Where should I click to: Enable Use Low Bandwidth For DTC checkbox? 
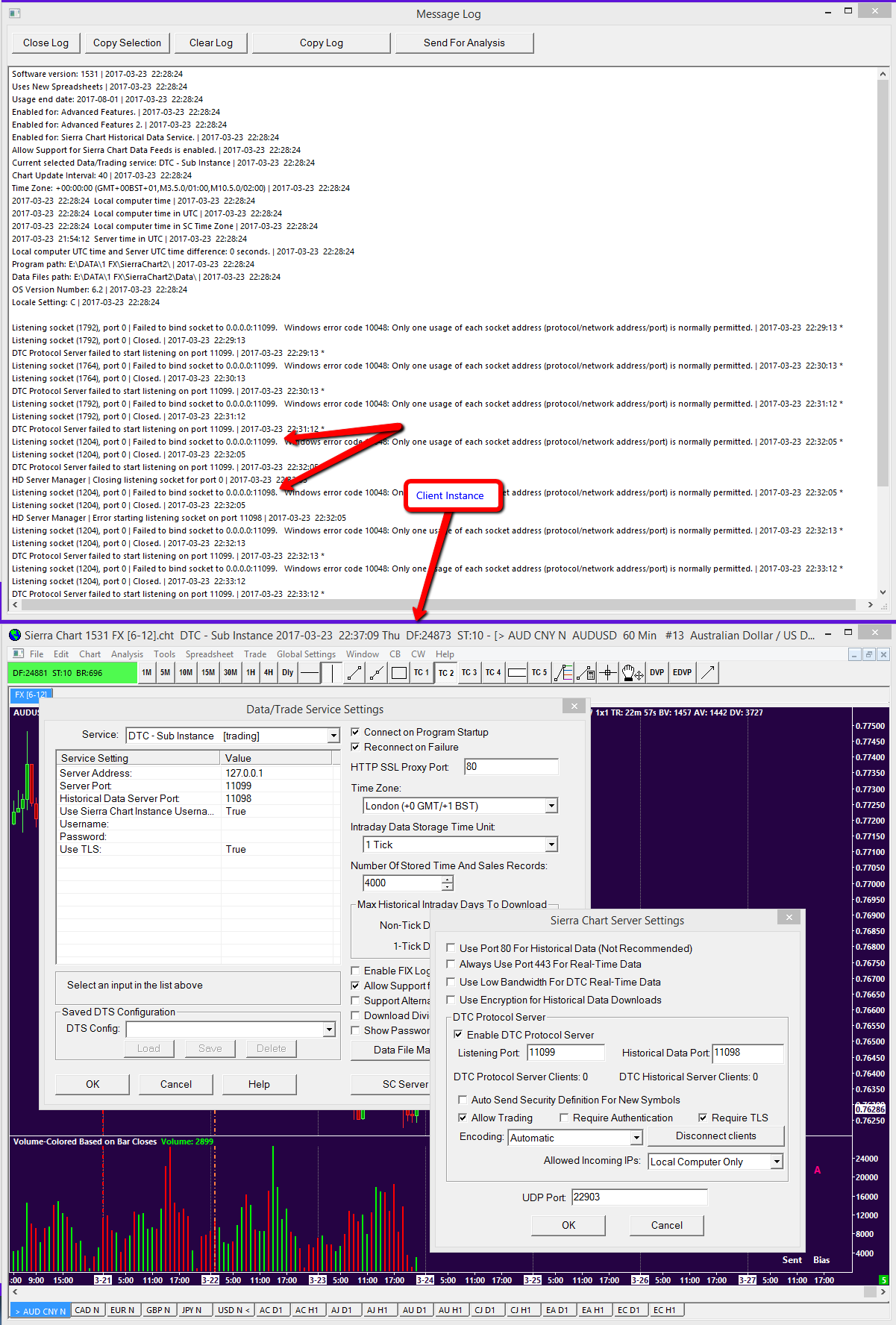(451, 981)
